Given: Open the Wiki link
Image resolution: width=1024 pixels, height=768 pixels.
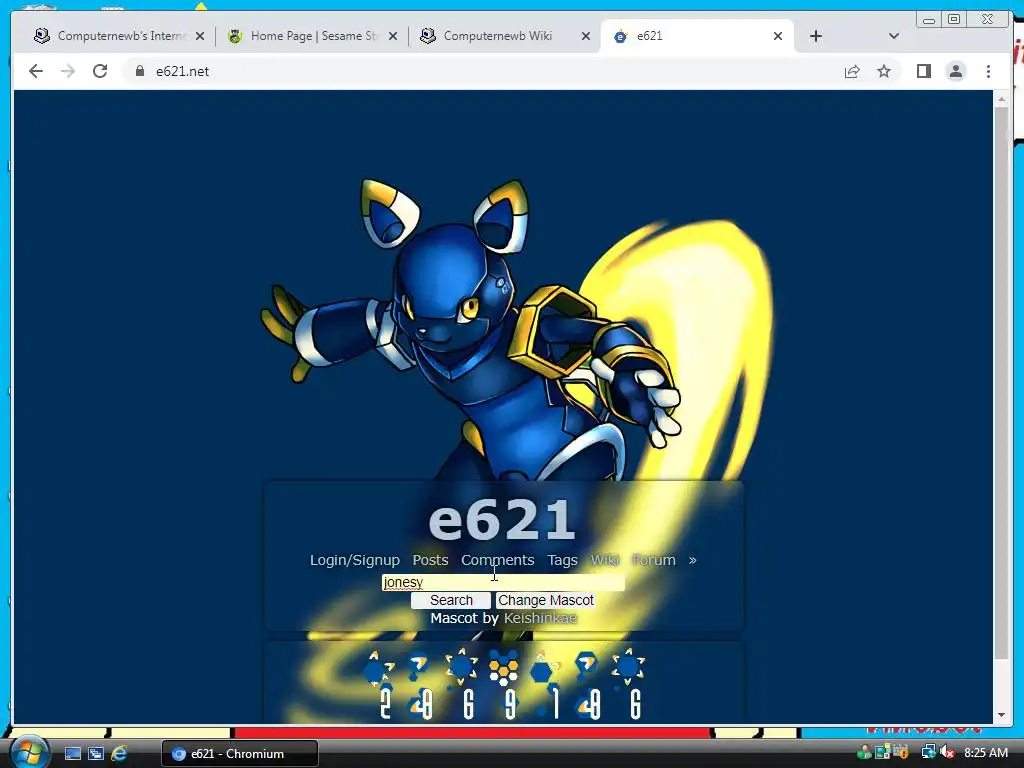Looking at the screenshot, I should 605,560.
